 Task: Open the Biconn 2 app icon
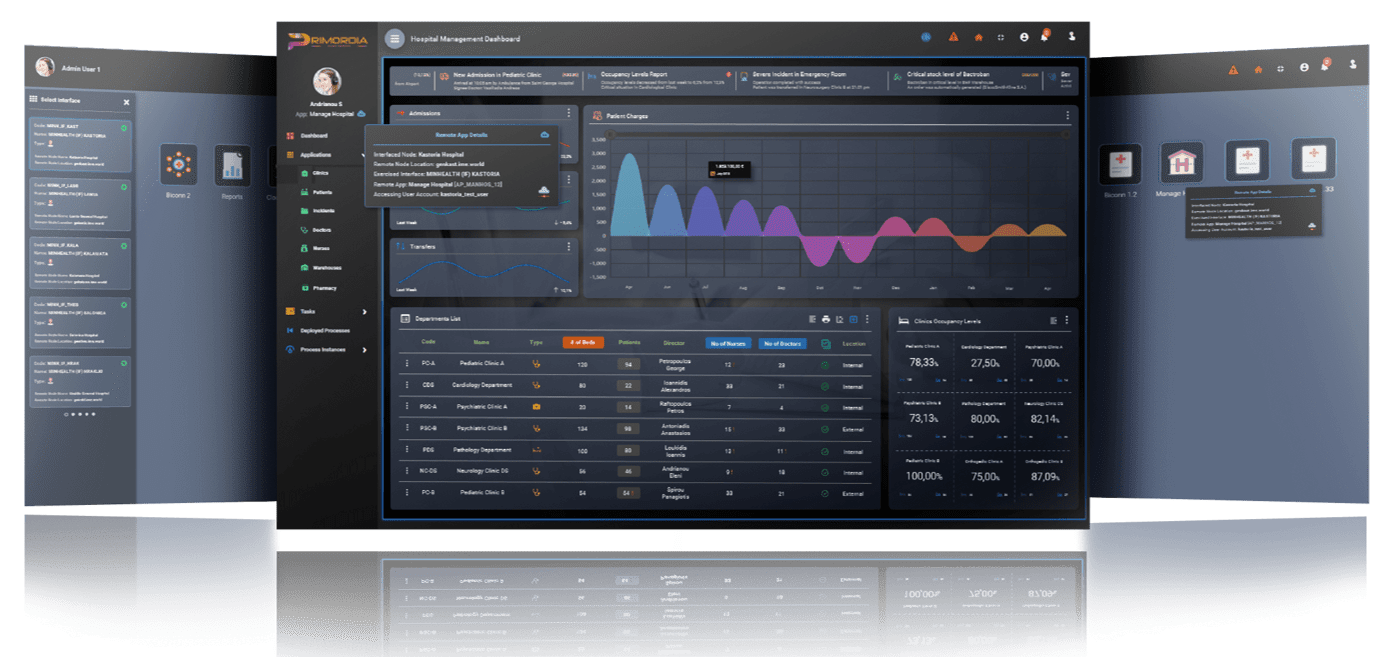pos(180,164)
